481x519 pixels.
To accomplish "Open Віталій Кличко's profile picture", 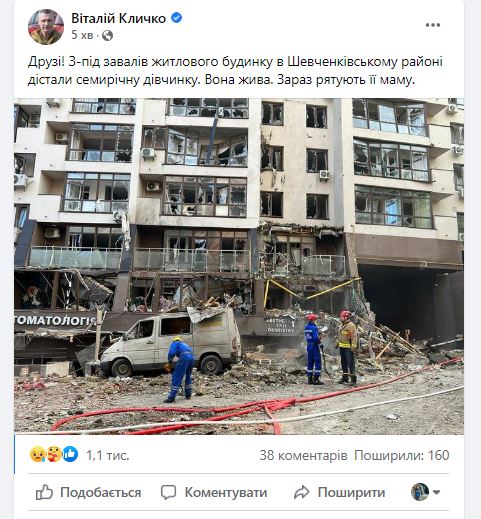I will coord(46,27).
